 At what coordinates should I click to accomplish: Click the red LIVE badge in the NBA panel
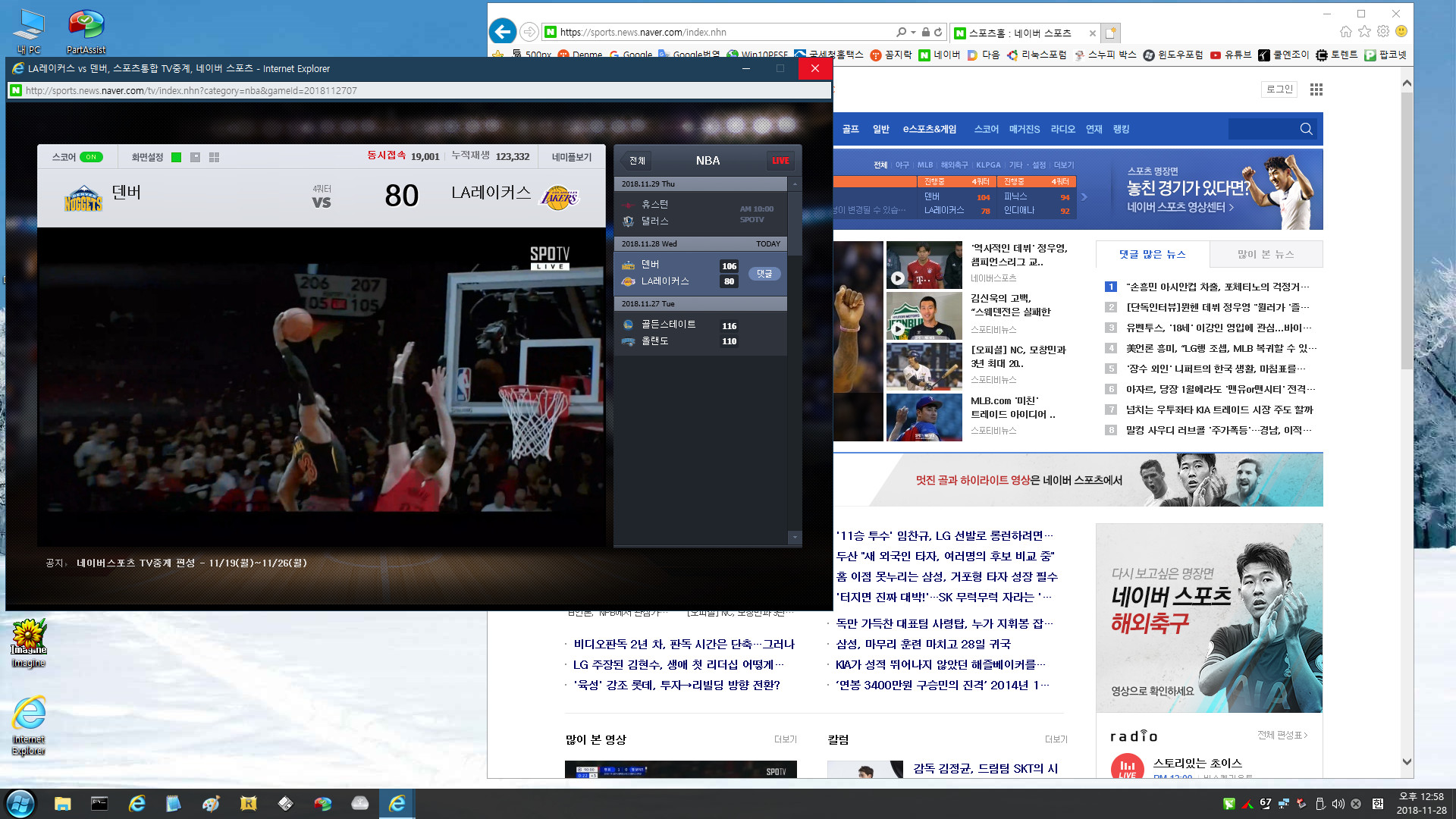780,161
